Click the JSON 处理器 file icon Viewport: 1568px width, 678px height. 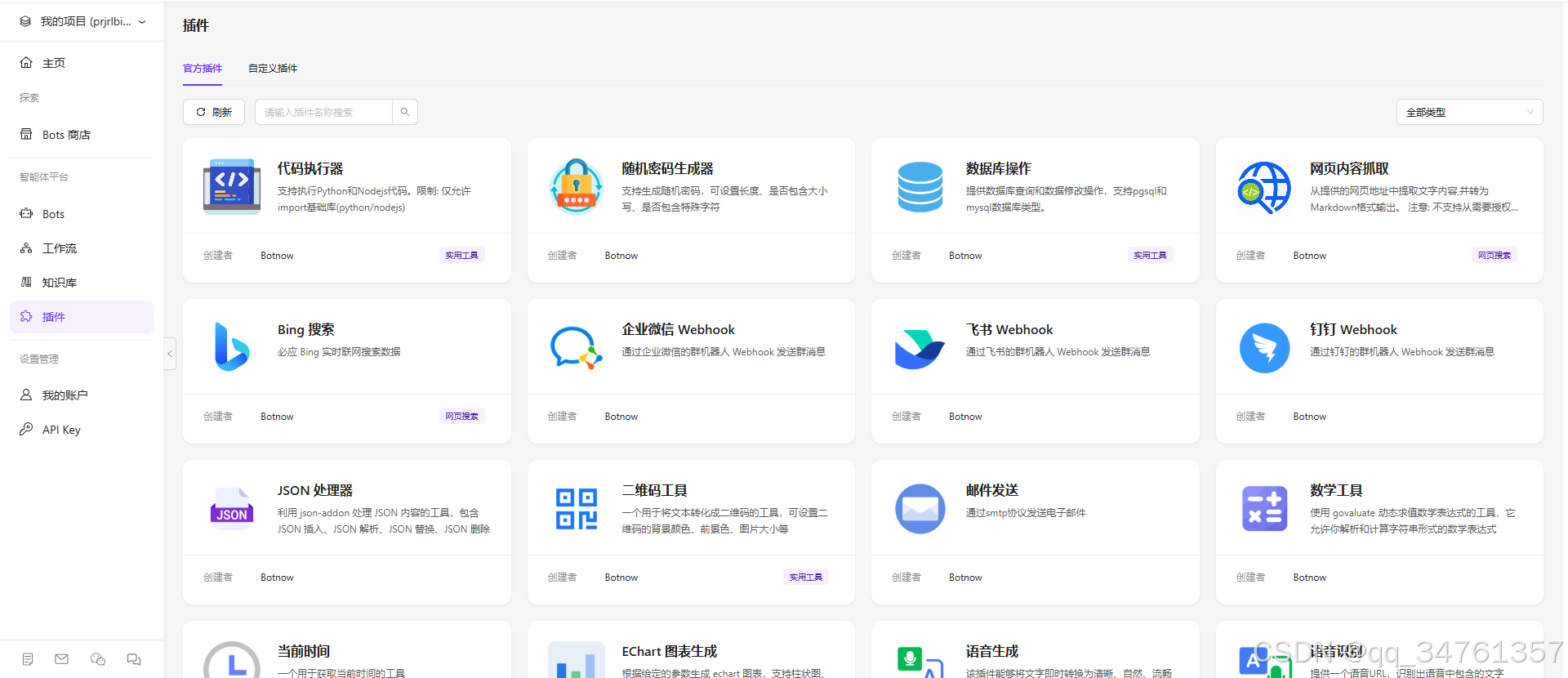pos(232,508)
